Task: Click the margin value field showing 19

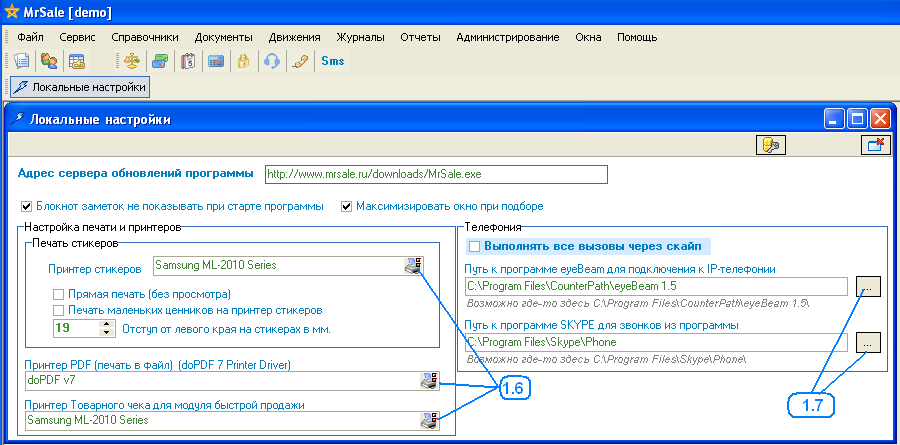Action: [x=76, y=328]
